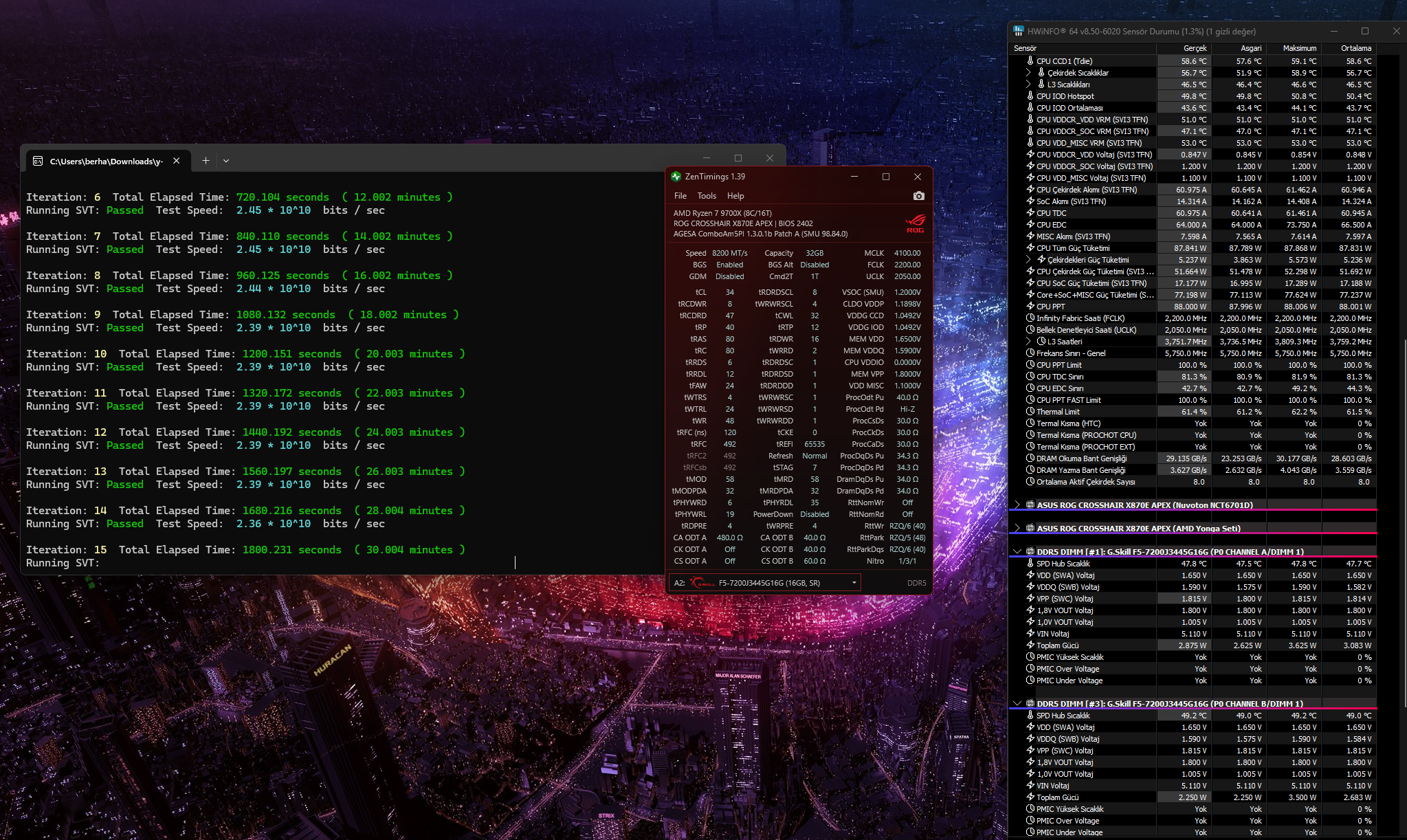Open the Help menu in ZenTimings
Viewport: 1407px width, 840px height.
[735, 196]
